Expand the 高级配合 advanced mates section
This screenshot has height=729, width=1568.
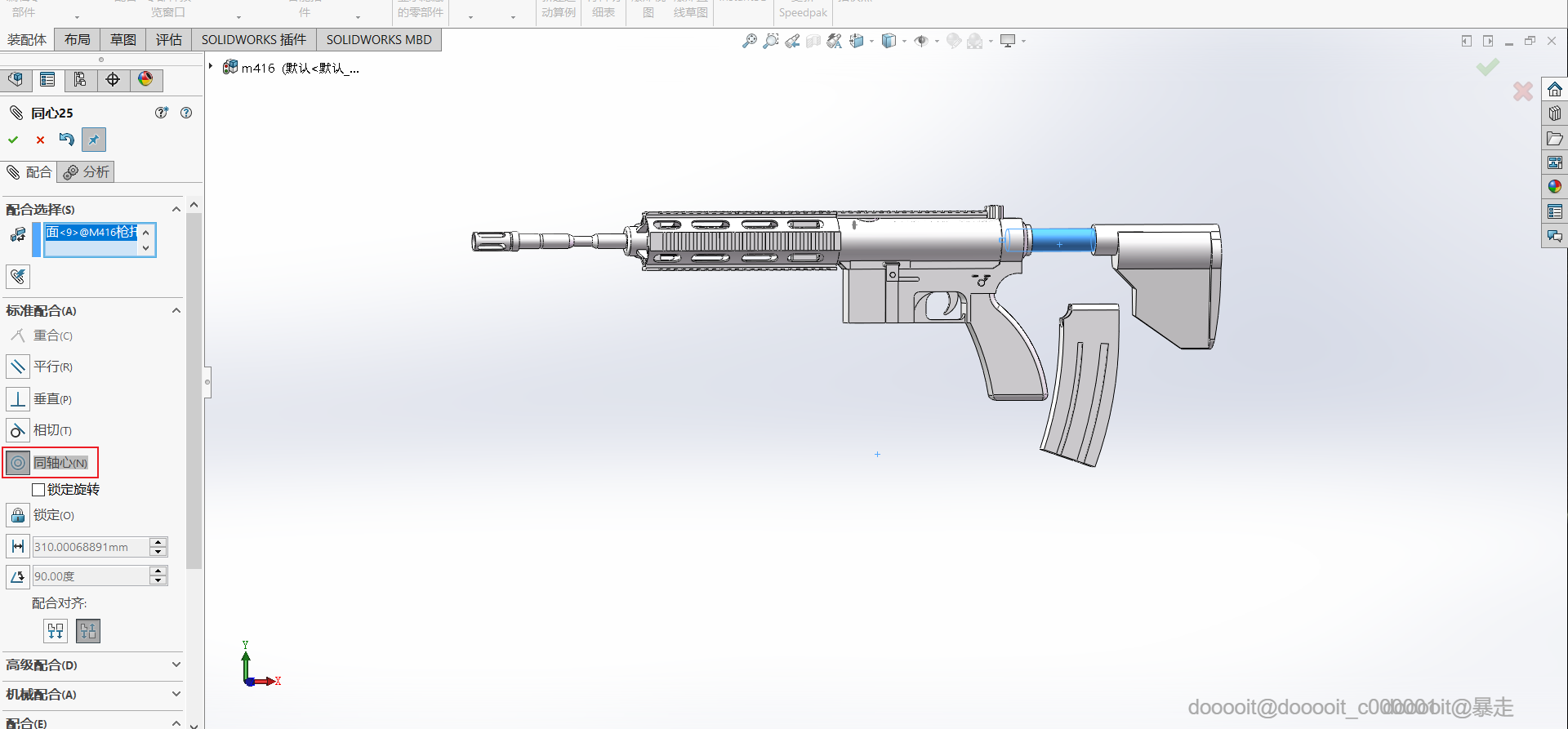(x=176, y=665)
